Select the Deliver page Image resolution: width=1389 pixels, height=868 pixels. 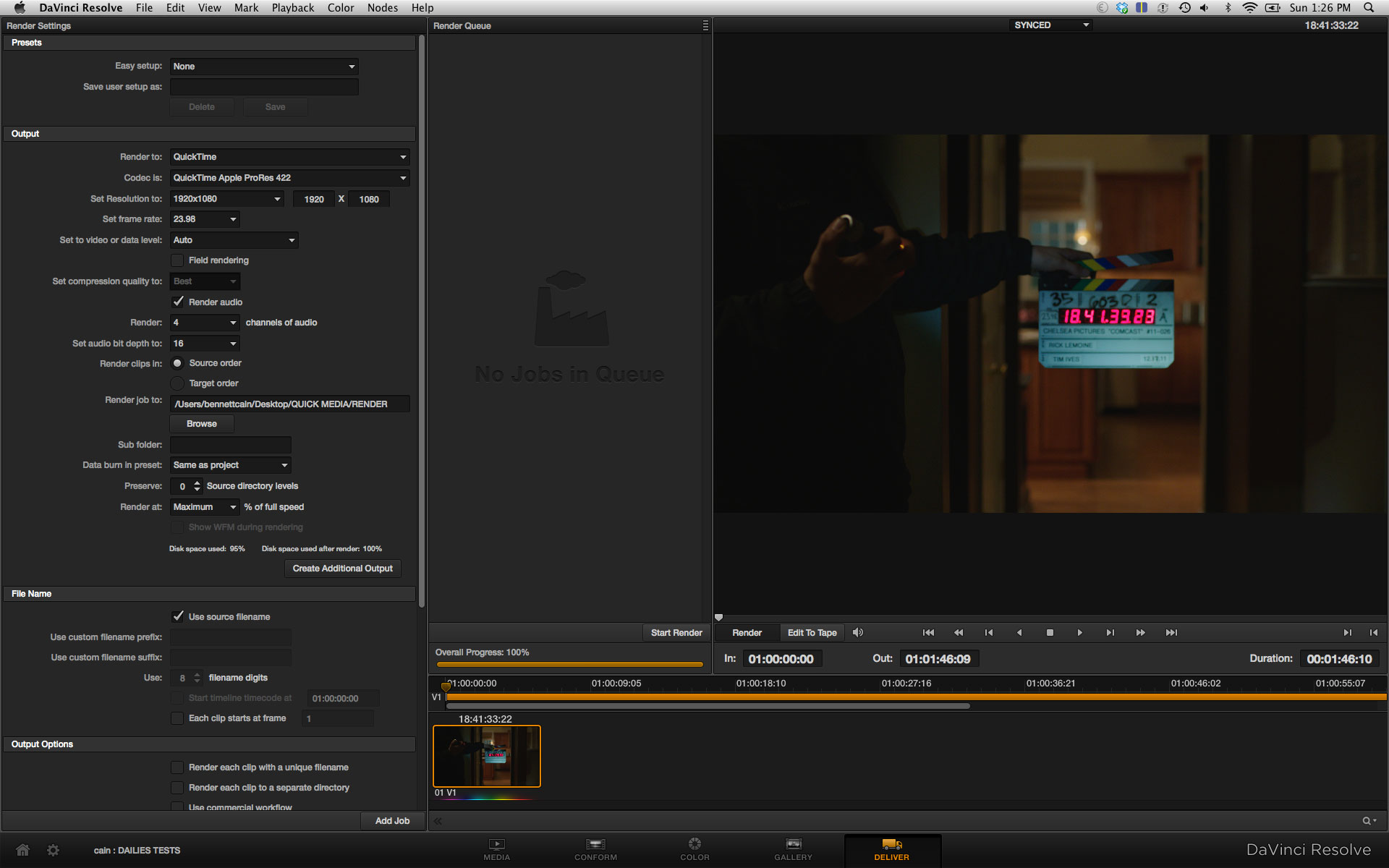coord(891,850)
